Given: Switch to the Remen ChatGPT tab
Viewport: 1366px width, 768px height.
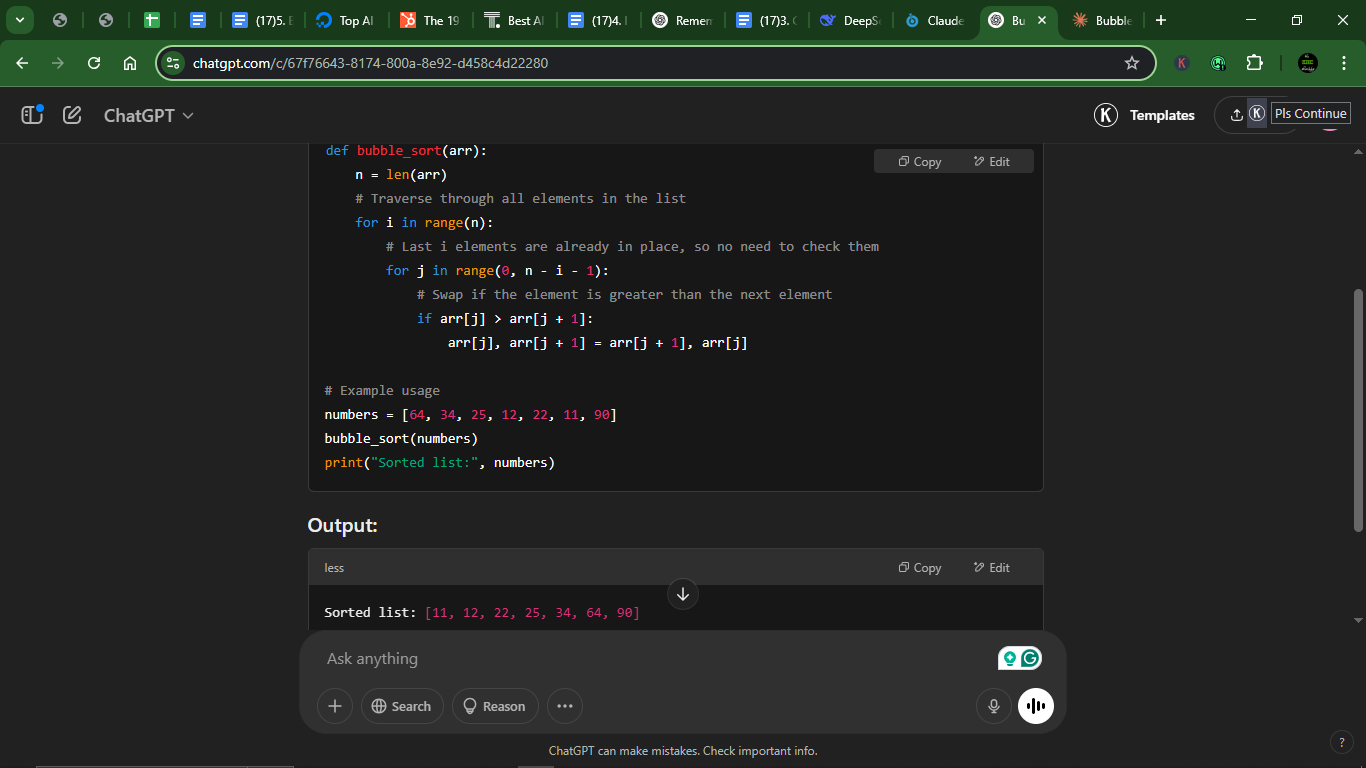Looking at the screenshot, I should point(684,20).
